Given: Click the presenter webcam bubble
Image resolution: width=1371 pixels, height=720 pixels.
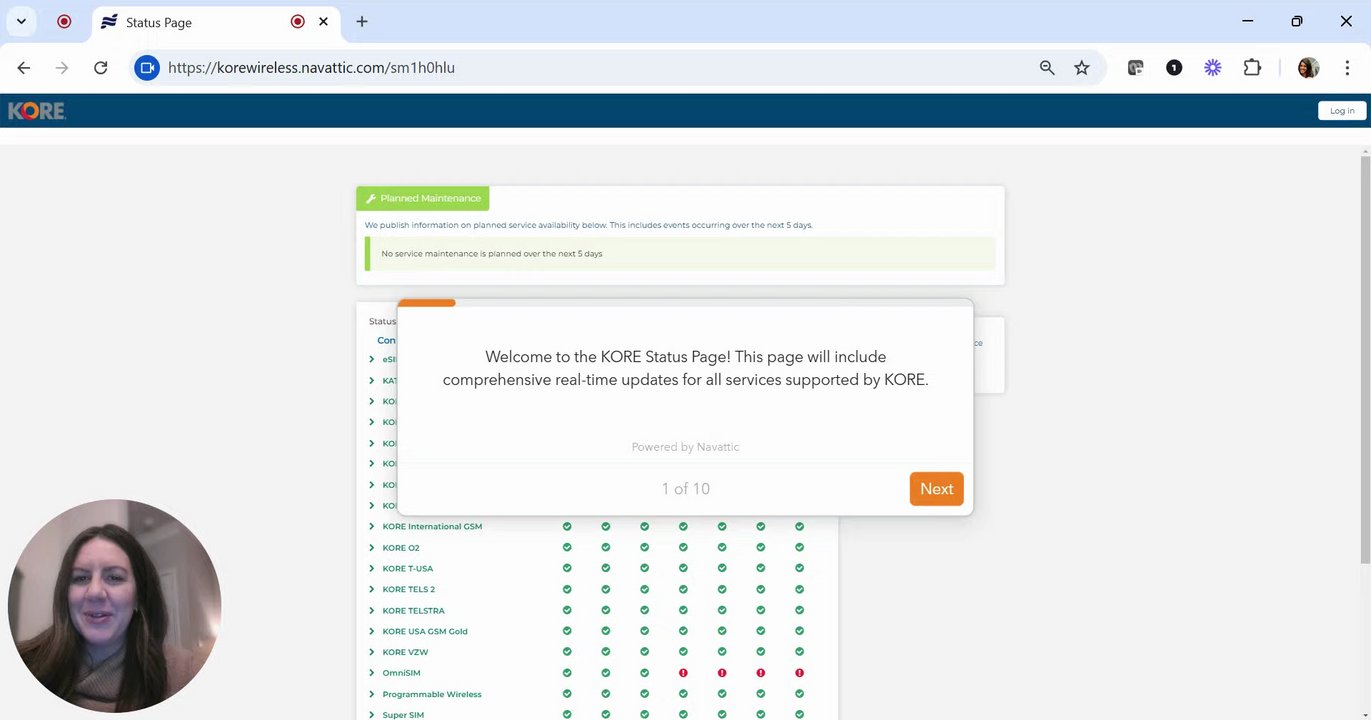Looking at the screenshot, I should 114,606.
